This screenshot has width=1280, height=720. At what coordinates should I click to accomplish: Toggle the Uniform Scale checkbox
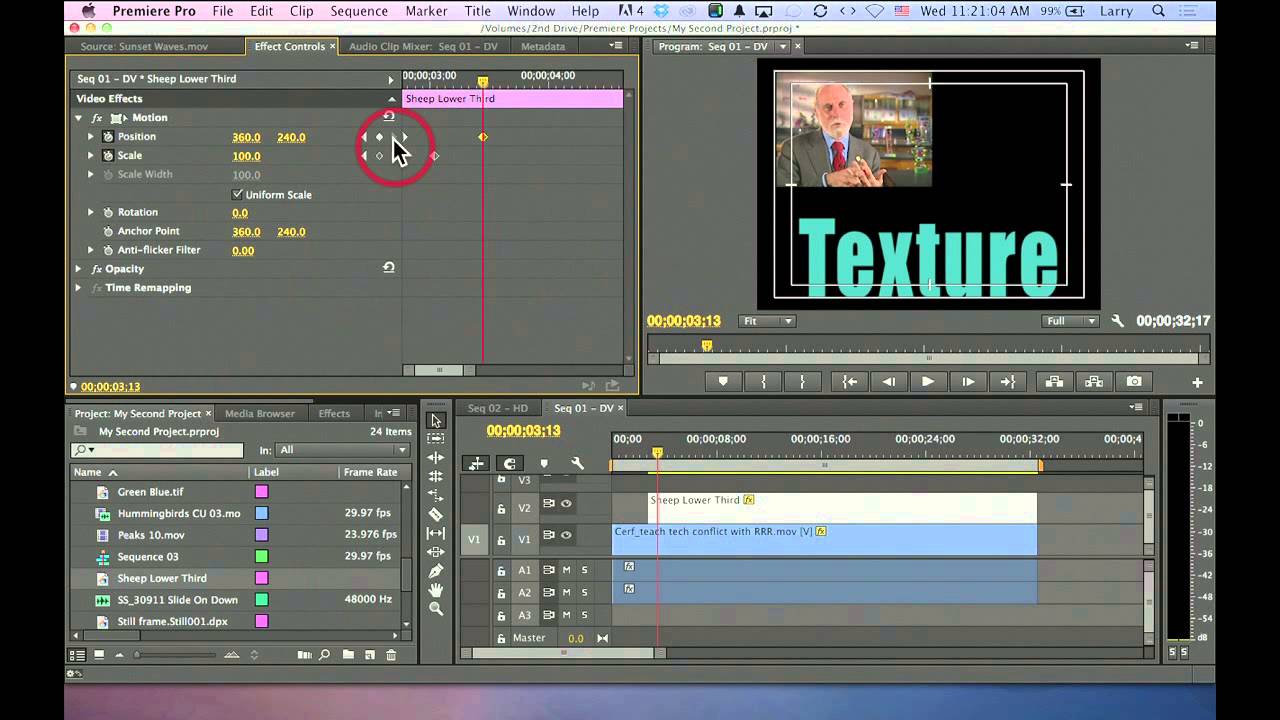pos(237,194)
